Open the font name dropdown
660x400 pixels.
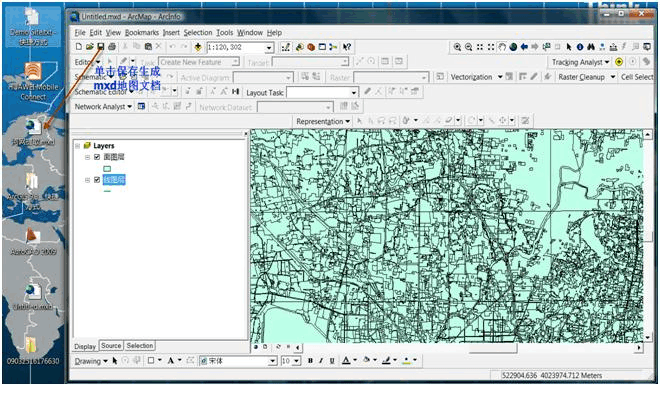(x=273, y=361)
